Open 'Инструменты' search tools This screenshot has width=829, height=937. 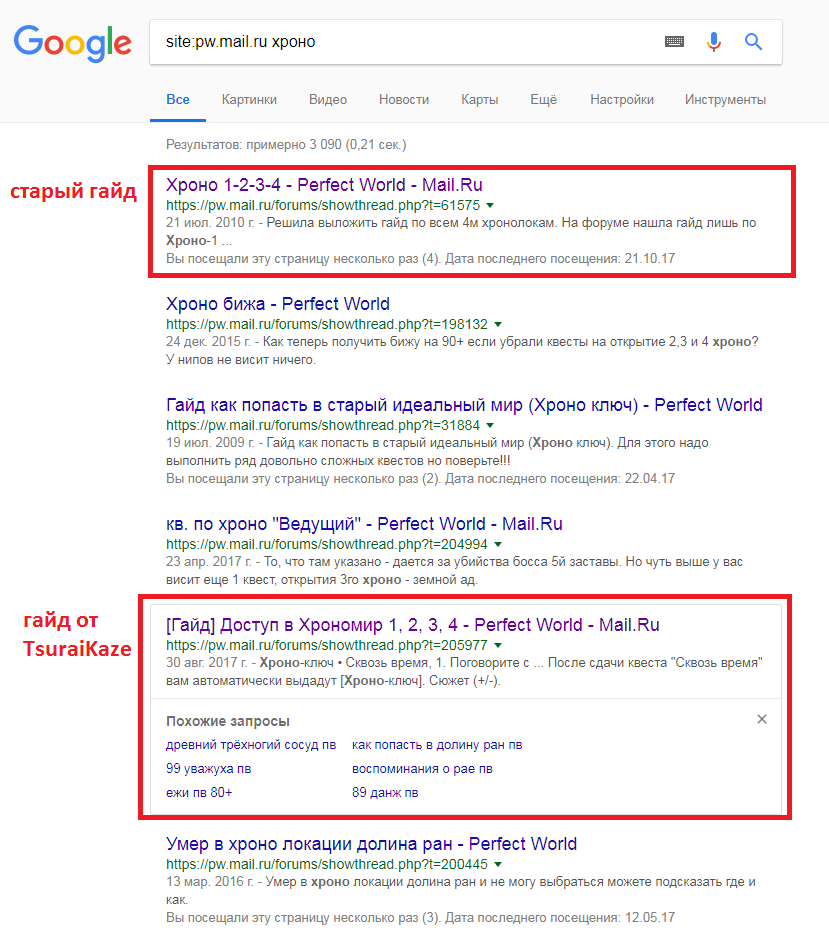(x=725, y=99)
